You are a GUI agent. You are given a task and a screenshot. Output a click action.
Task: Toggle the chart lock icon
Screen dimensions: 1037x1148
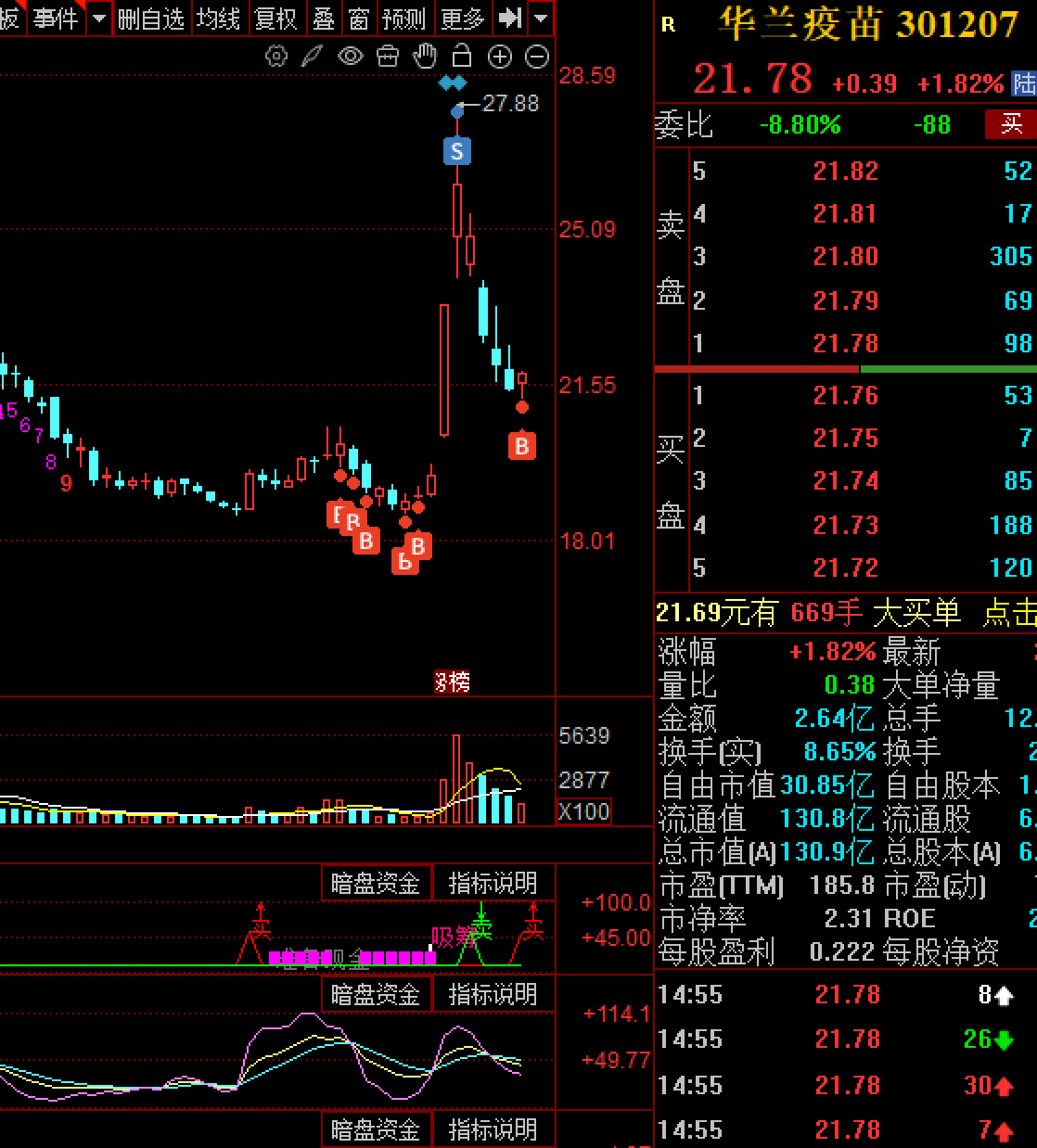click(461, 57)
